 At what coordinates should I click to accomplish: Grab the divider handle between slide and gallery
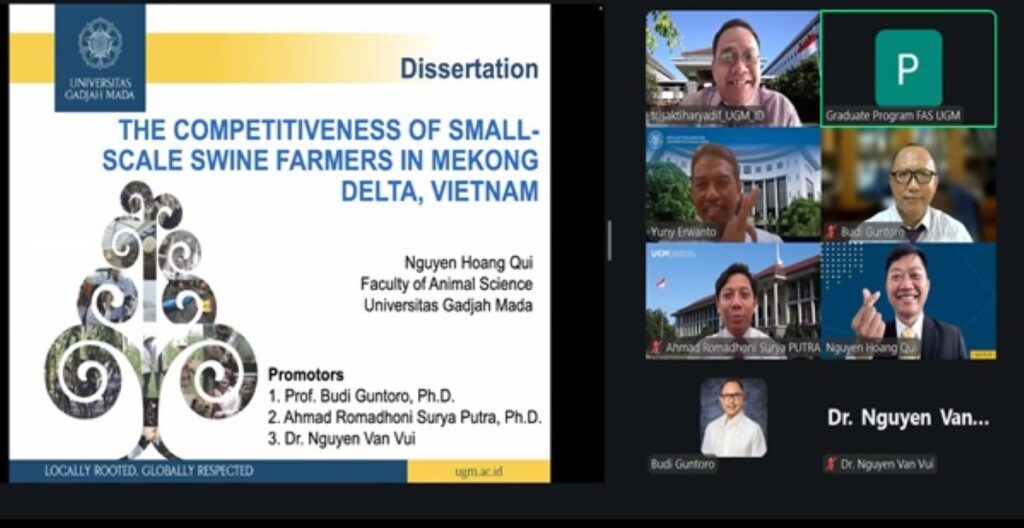[x=609, y=241]
